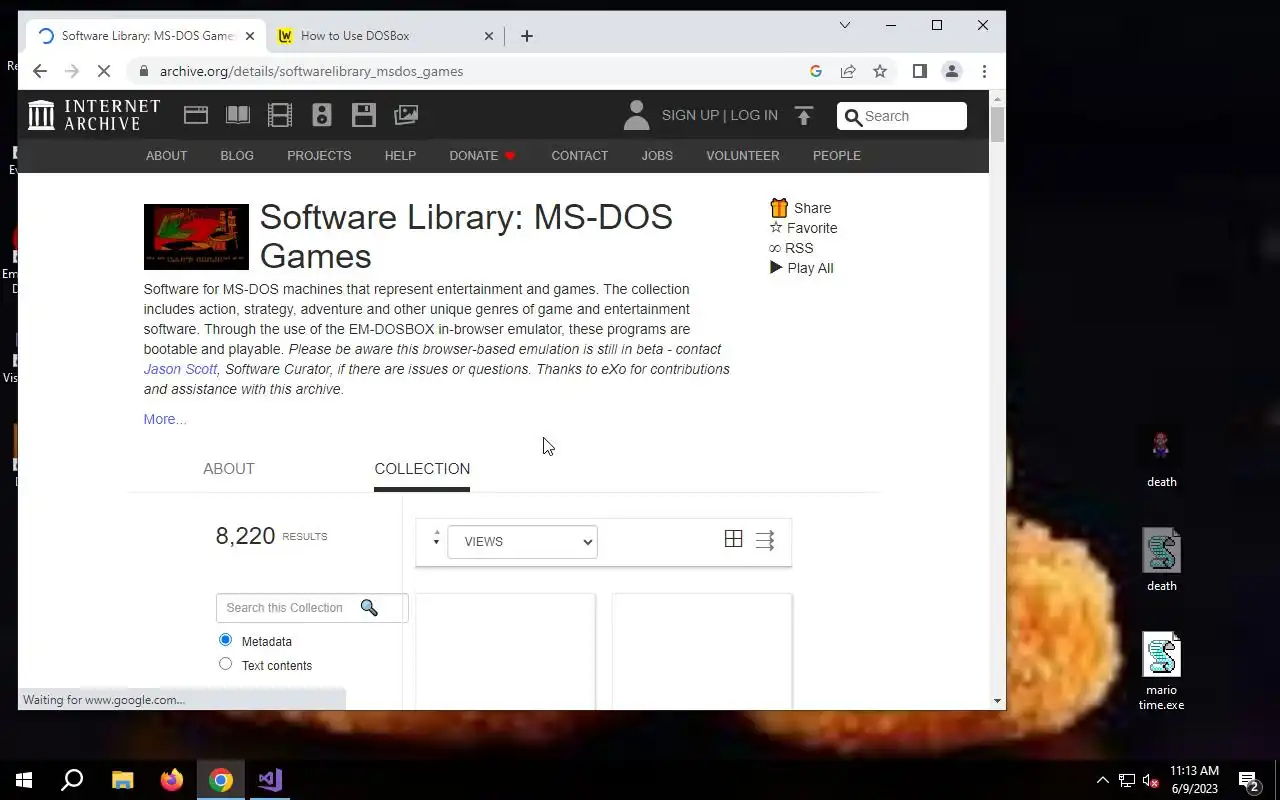The image size is (1280, 800).
Task: Open File Explorer from taskbar
Action: point(122,780)
